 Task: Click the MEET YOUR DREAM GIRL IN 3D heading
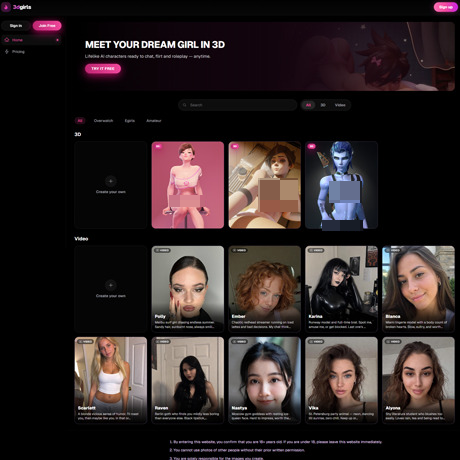(x=155, y=45)
